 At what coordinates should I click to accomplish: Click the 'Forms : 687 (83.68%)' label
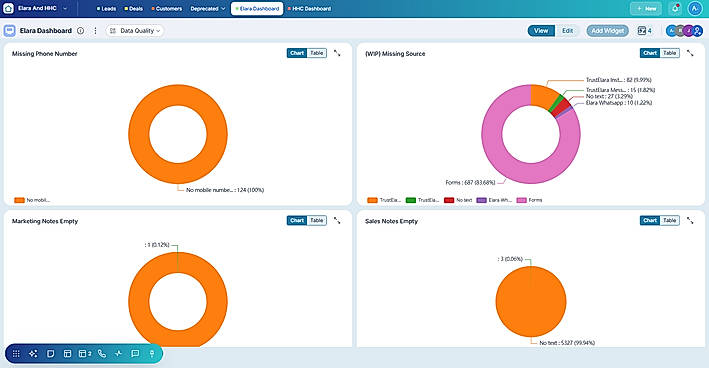[x=470, y=183]
